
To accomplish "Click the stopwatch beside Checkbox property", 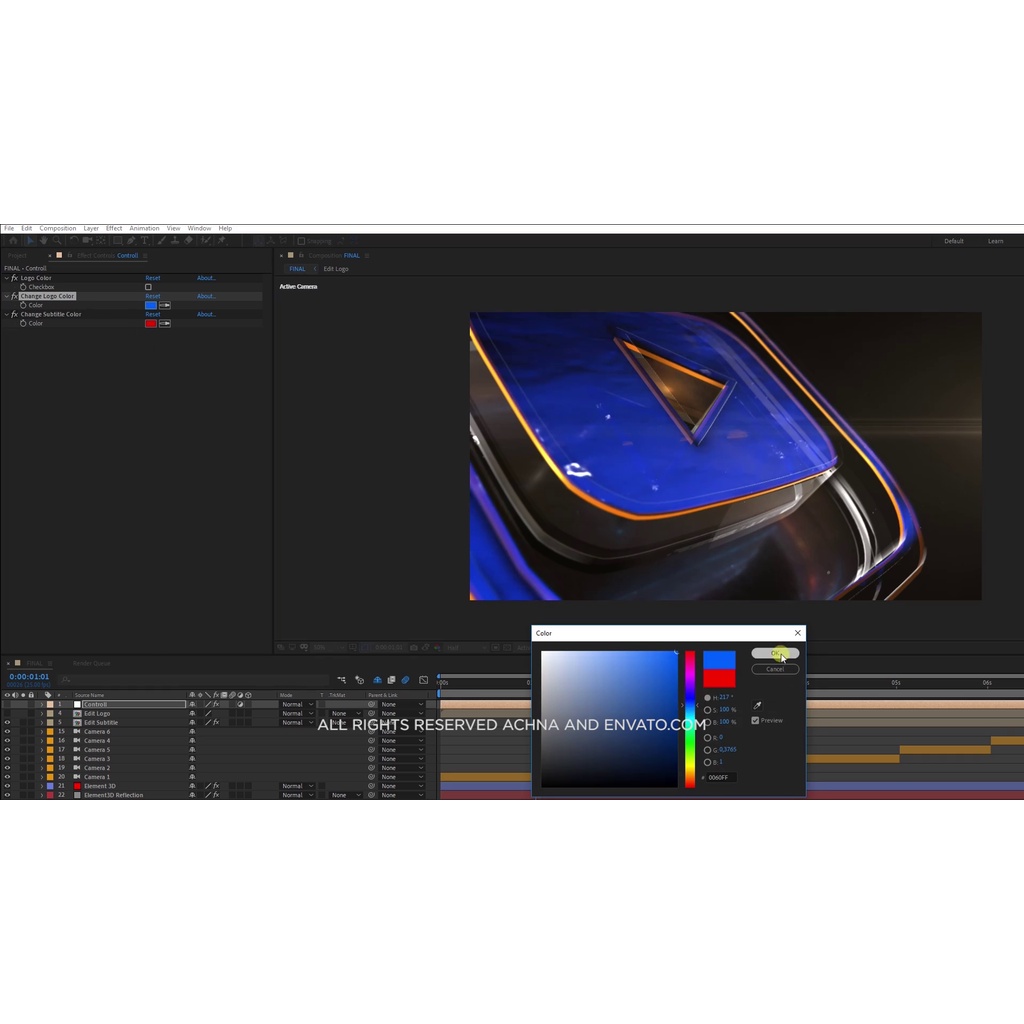I will coord(23,287).
